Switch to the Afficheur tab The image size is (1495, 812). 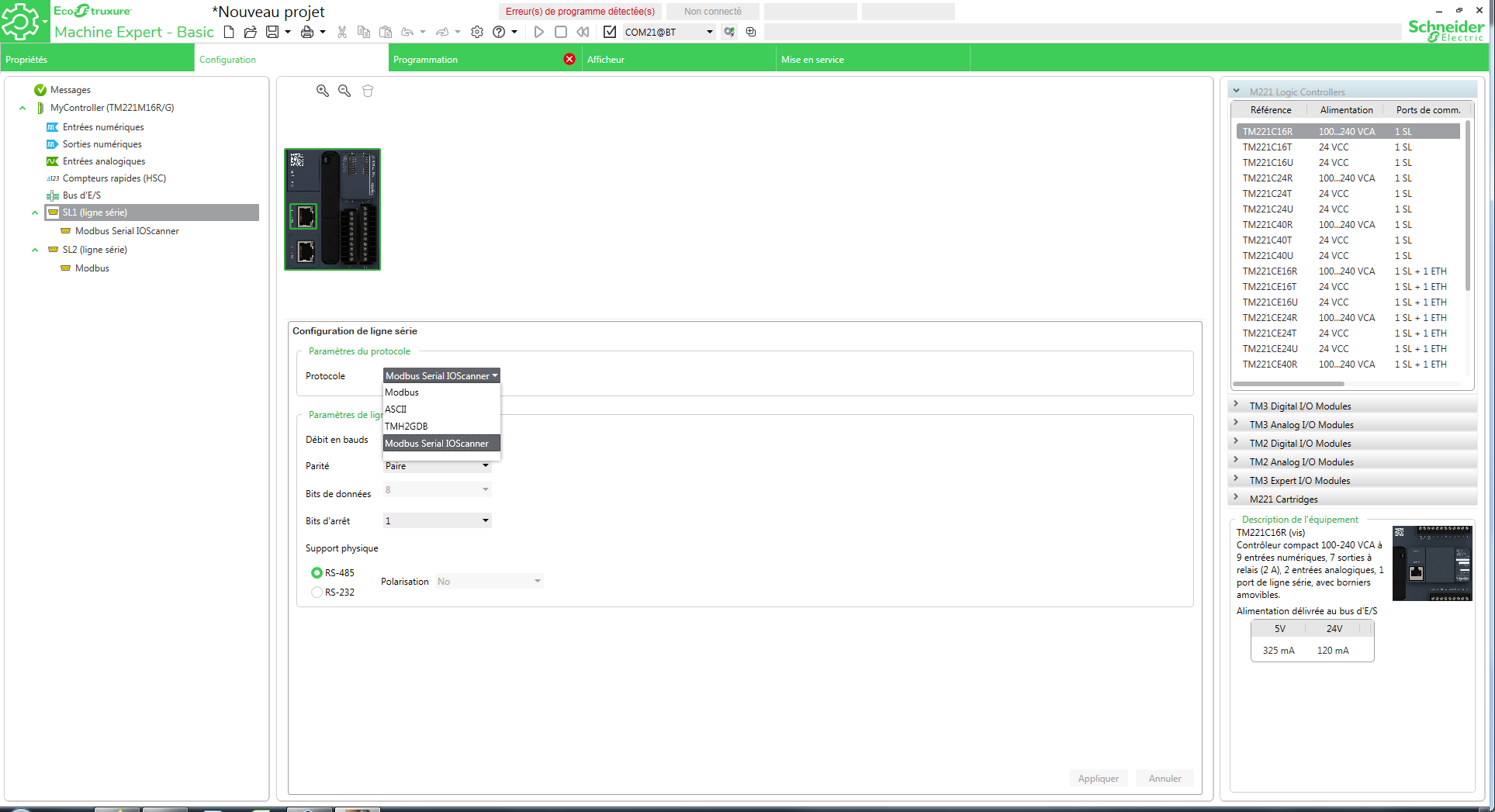point(679,59)
